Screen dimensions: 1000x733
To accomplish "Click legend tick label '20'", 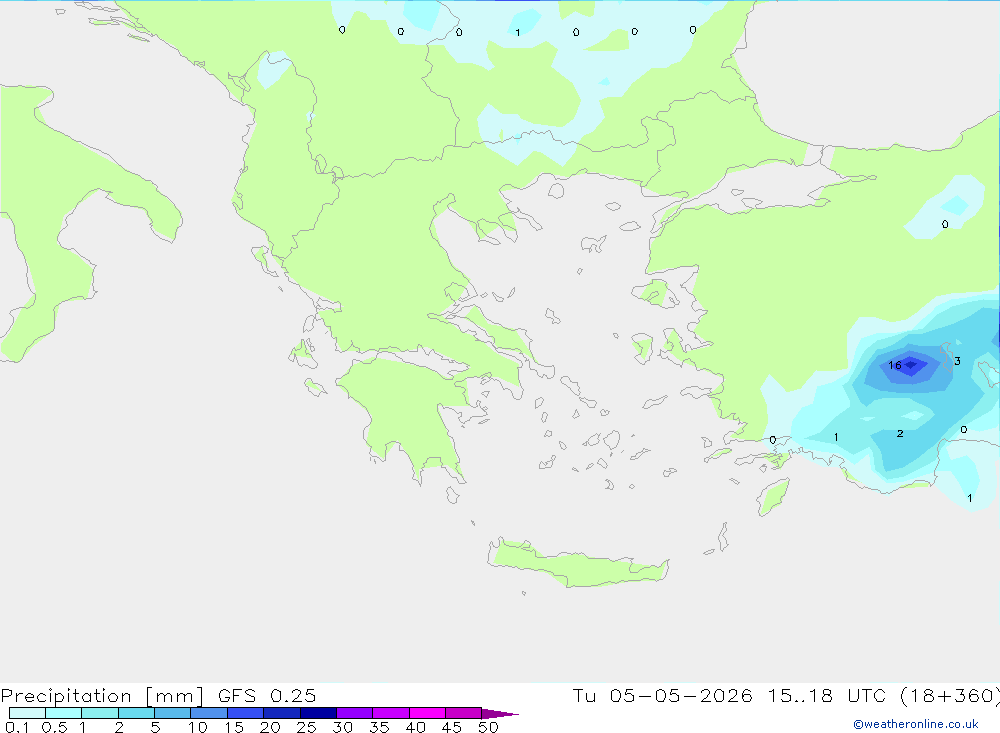I will [270, 727].
